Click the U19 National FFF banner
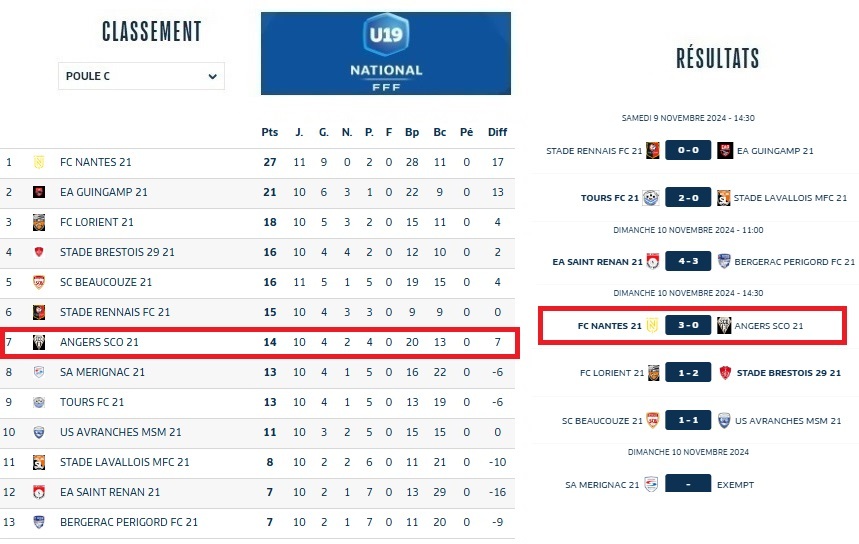 [x=385, y=53]
